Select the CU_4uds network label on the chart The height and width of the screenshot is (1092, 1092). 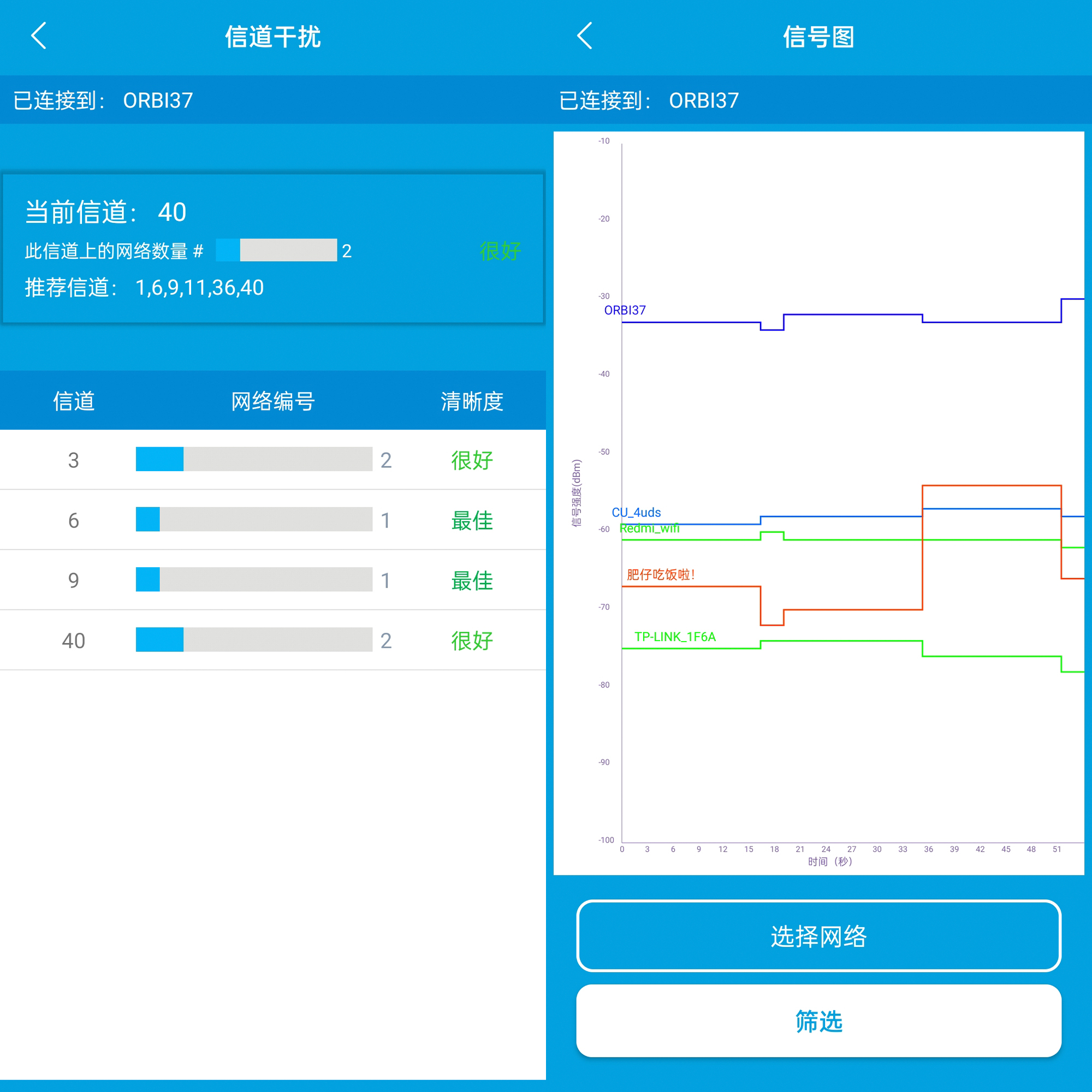pyautogui.click(x=636, y=512)
